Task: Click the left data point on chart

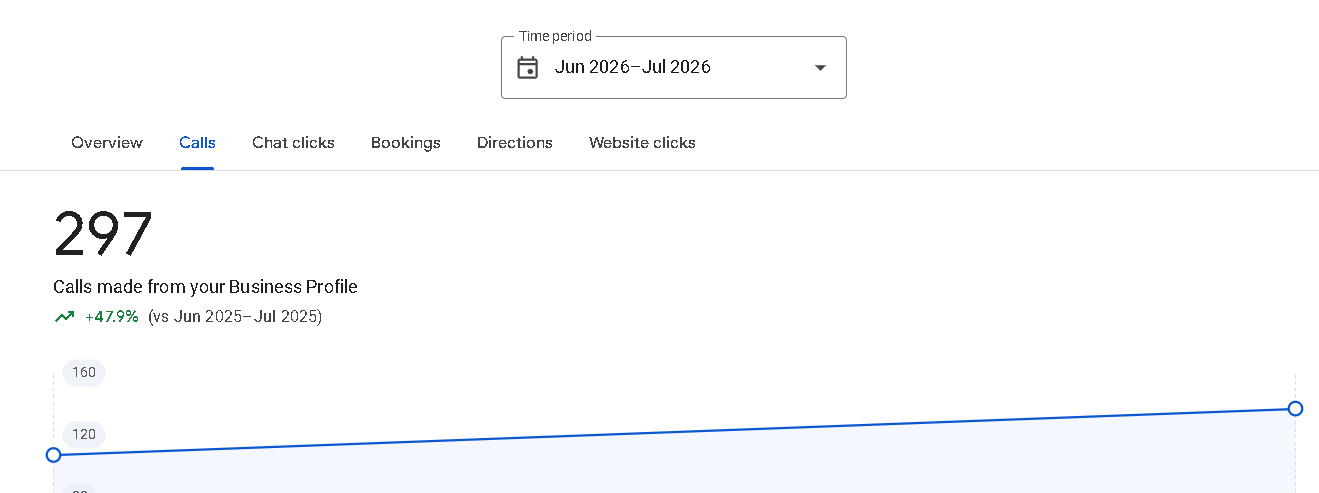Action: click(54, 455)
